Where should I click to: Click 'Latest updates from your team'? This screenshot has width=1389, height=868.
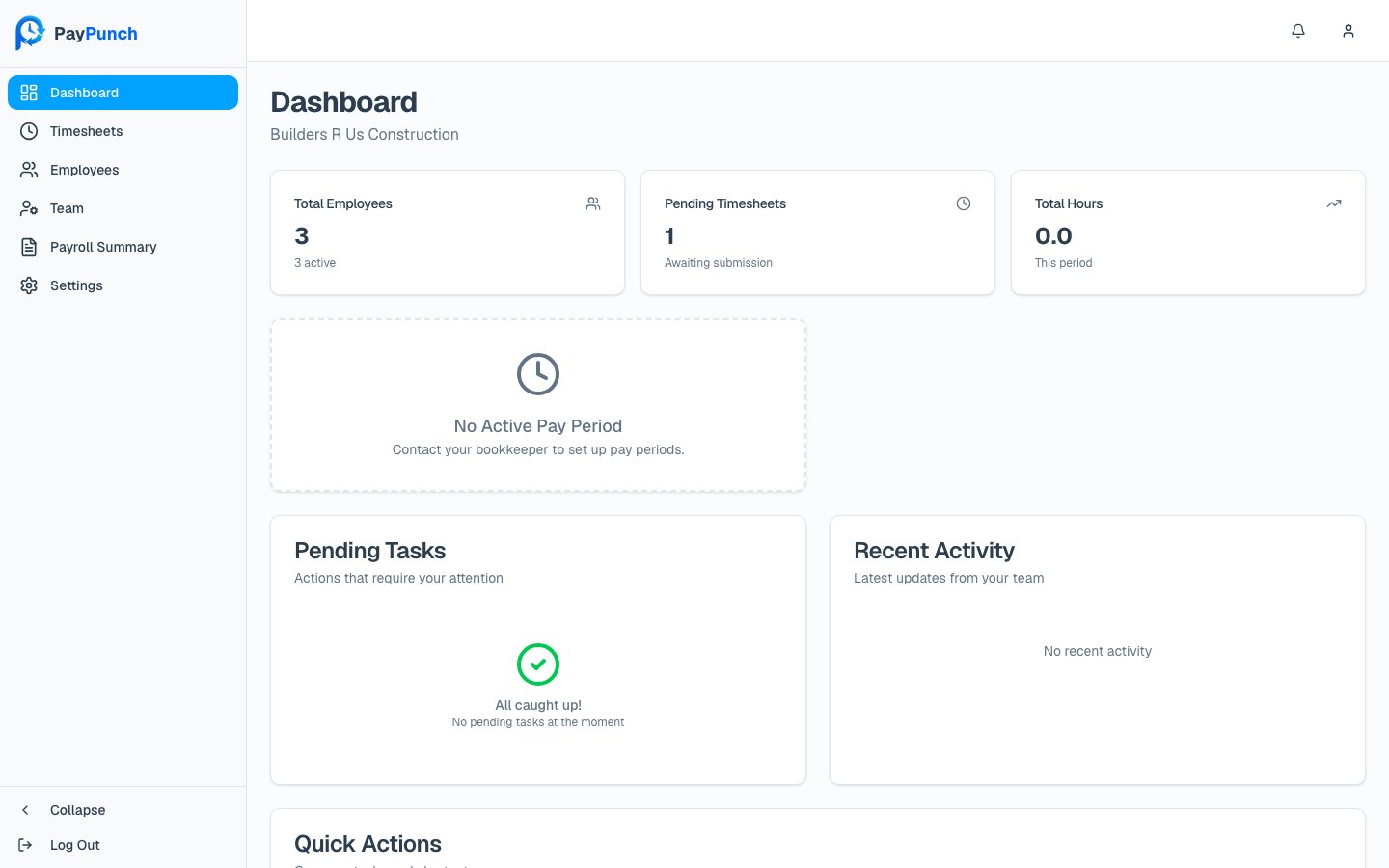[949, 578]
